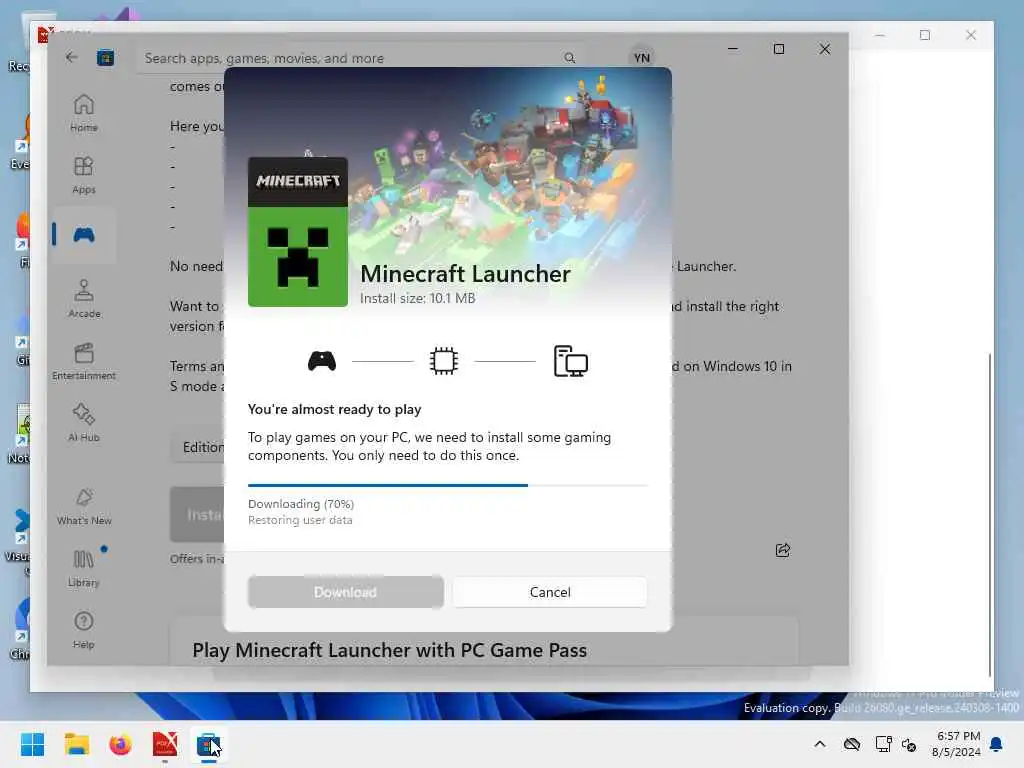Click the cloud sync tray icon

click(852, 744)
